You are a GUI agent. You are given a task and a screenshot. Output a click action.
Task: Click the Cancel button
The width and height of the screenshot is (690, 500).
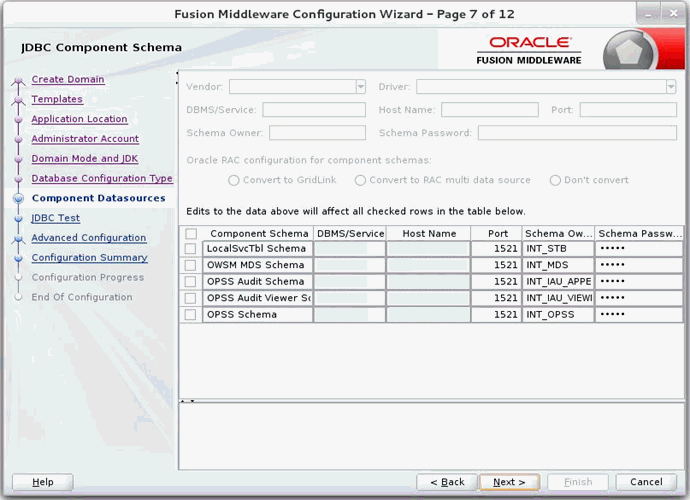(646, 482)
